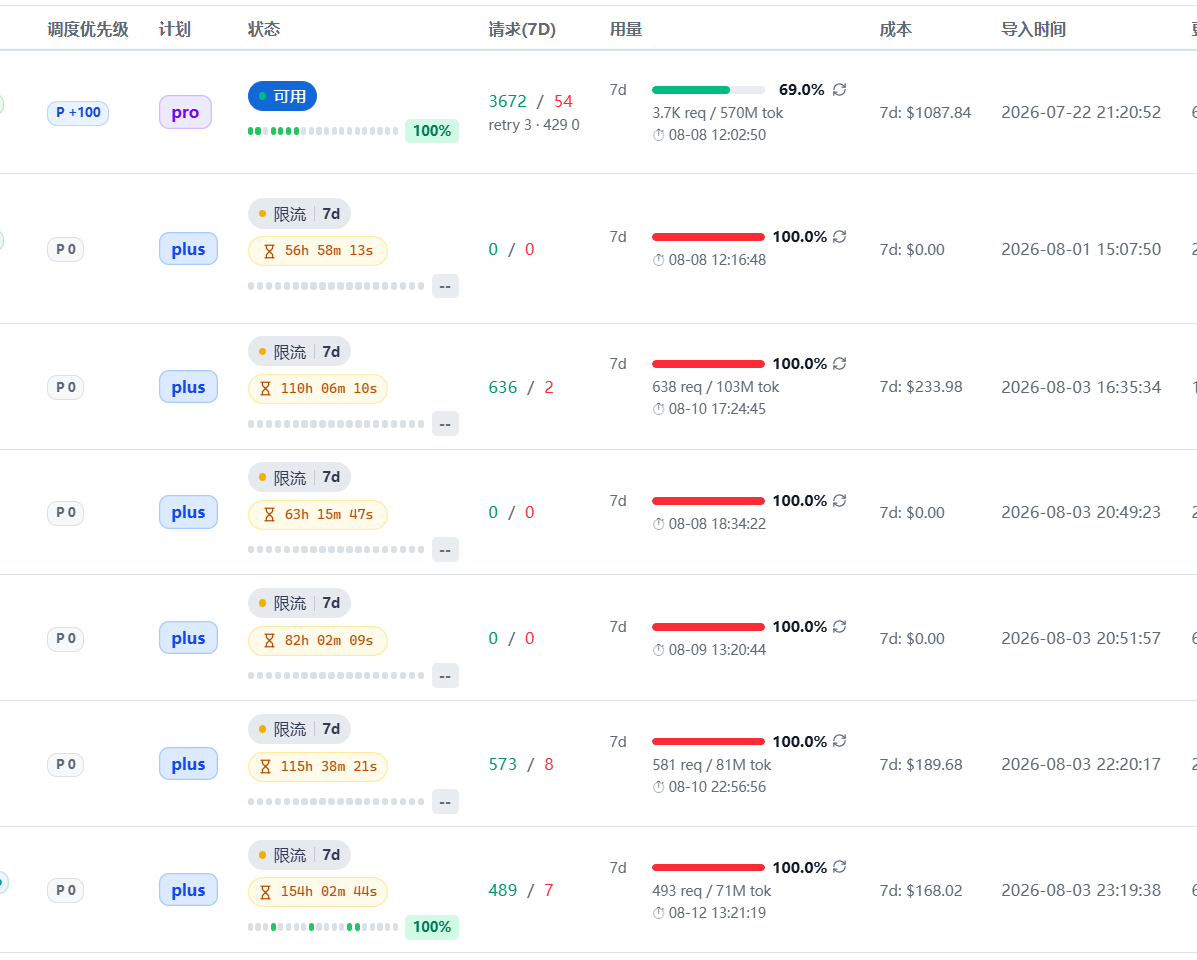The height and width of the screenshot is (960, 1197).
Task: Sort by 请求(7D) column header
Action: 522,29
